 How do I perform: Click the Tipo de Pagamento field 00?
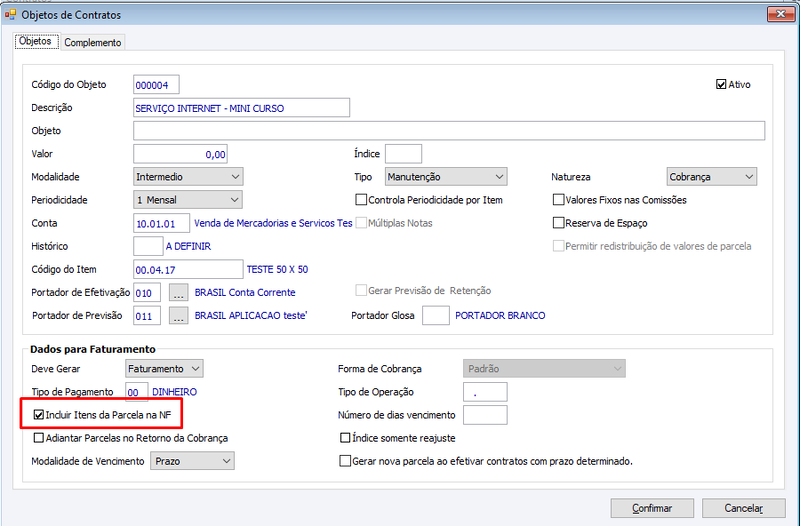(137, 392)
